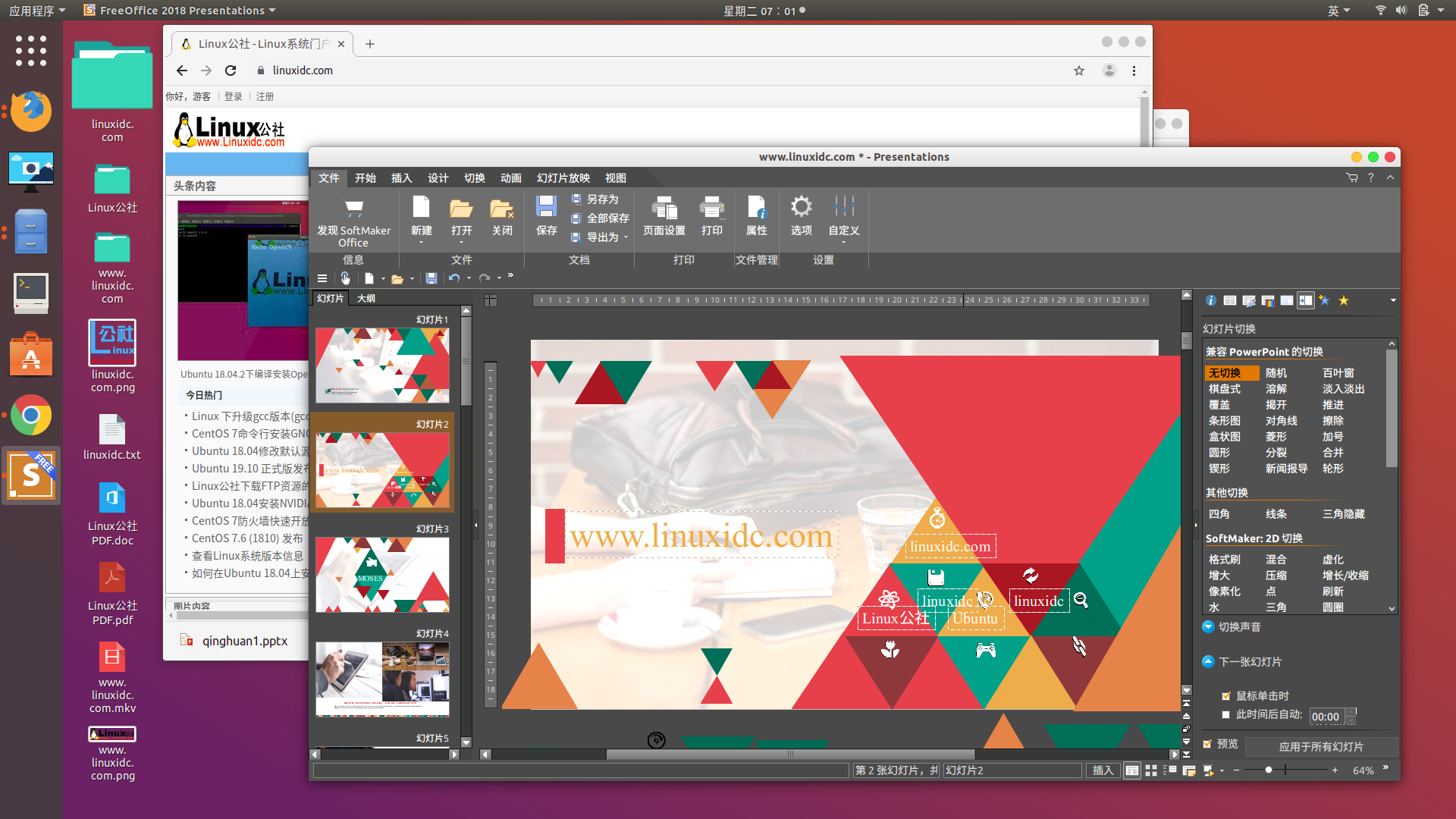Open 属性 document properties icon
The width and height of the screenshot is (1456, 819).
[756, 208]
